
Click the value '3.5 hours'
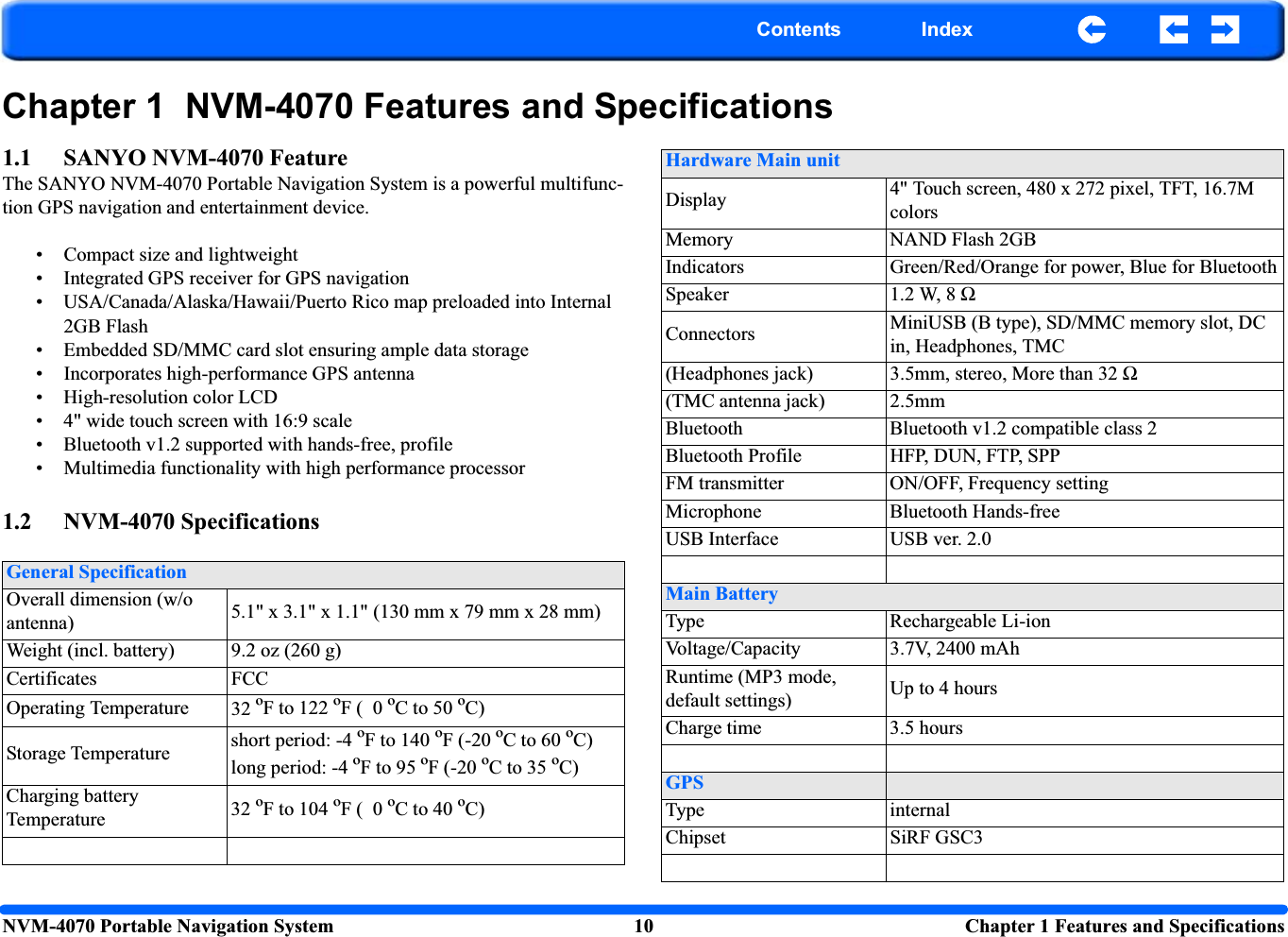click(926, 728)
